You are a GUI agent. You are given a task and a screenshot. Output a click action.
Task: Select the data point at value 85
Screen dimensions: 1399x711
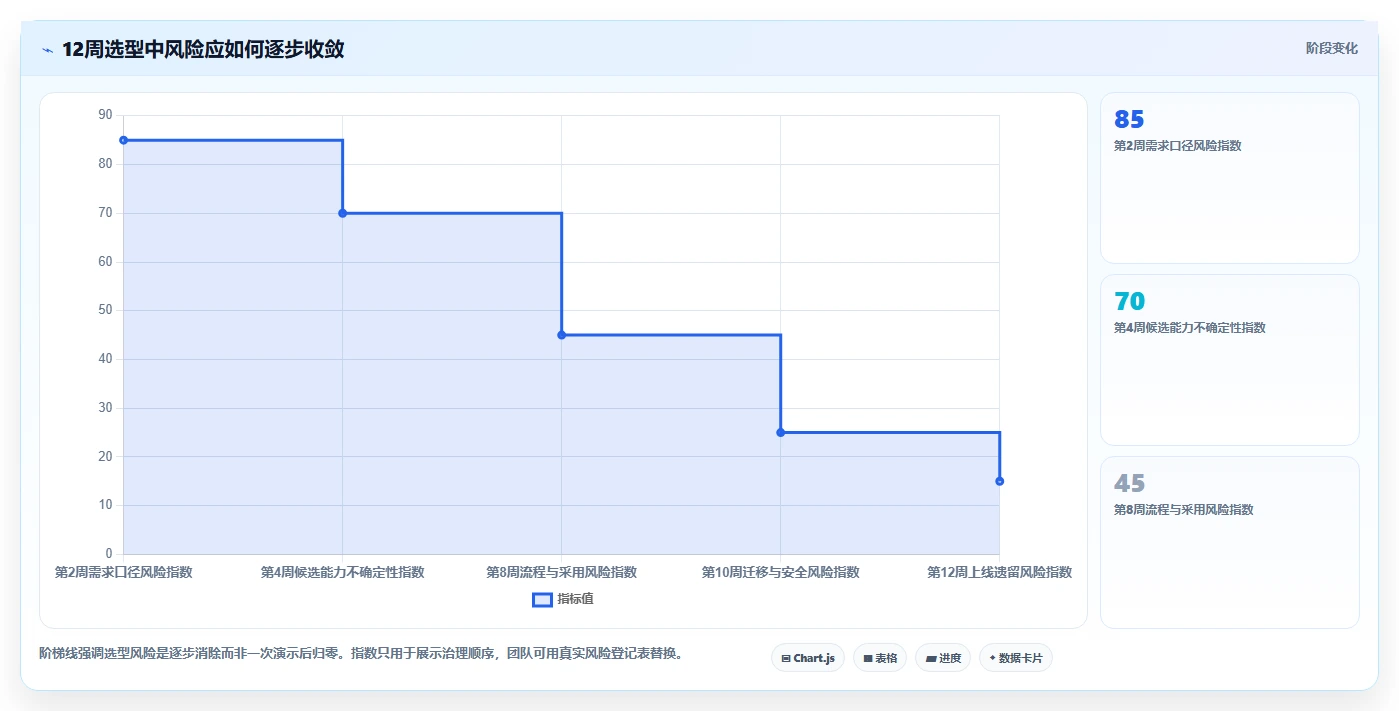pyautogui.click(x=123, y=140)
